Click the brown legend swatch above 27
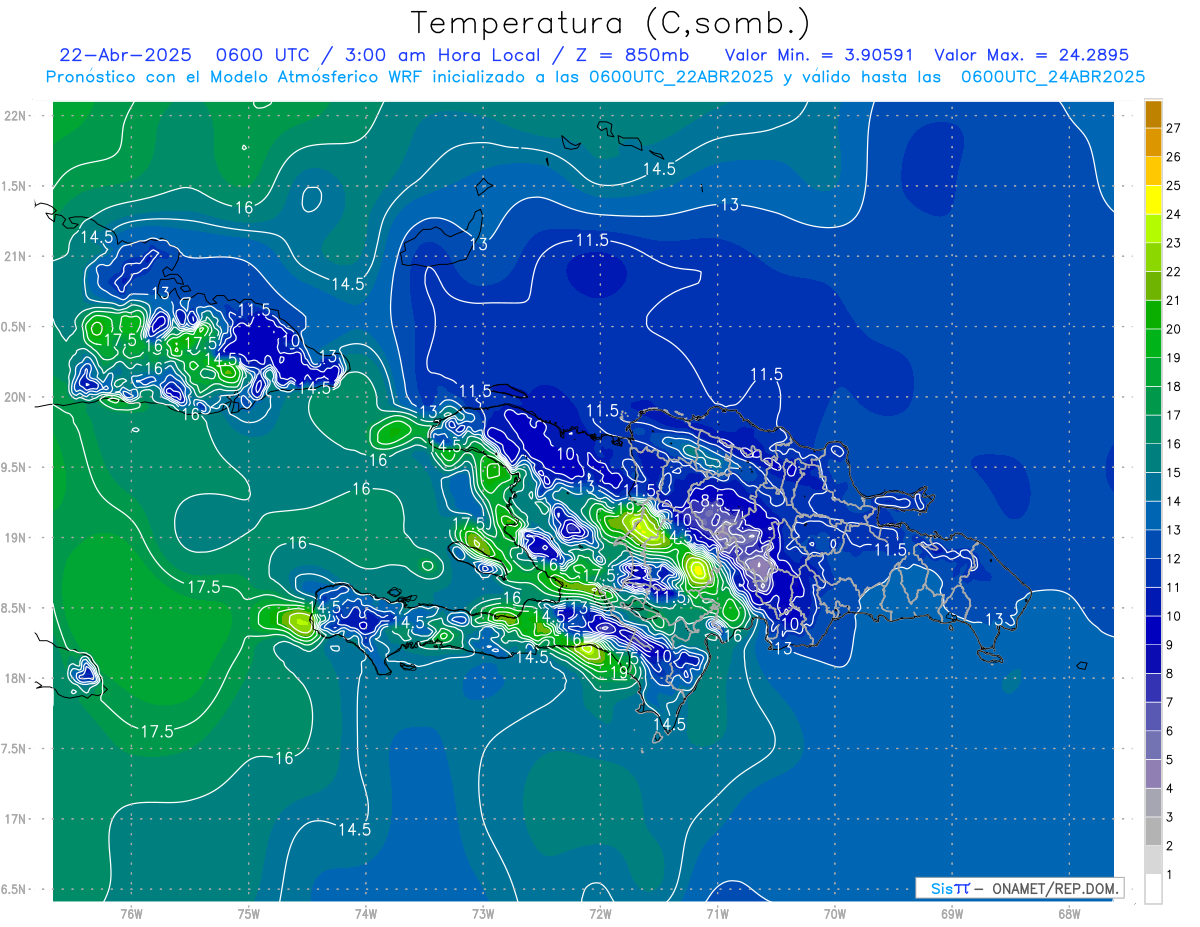 [x=1153, y=114]
